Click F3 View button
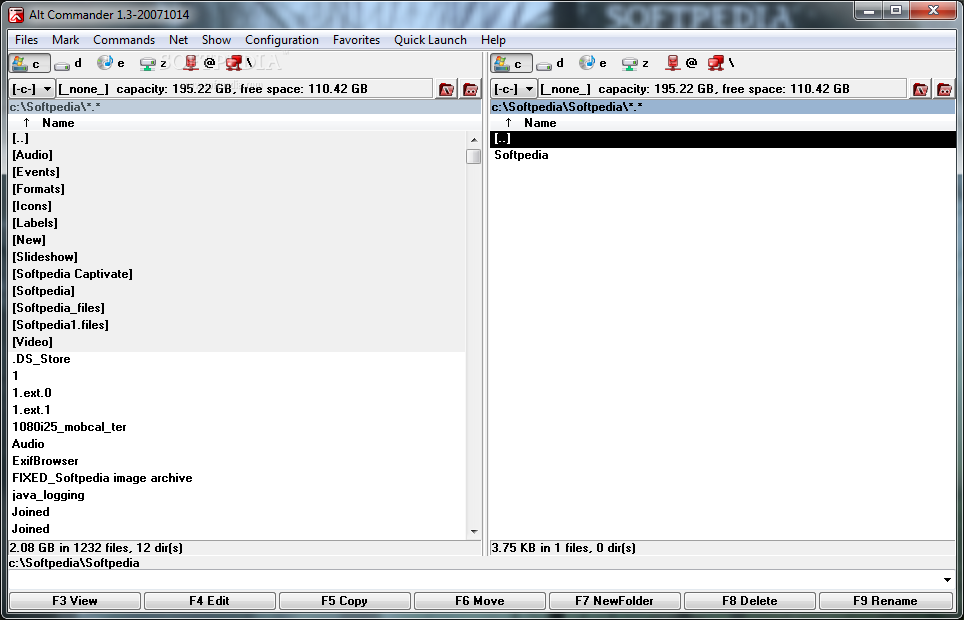 [75, 601]
